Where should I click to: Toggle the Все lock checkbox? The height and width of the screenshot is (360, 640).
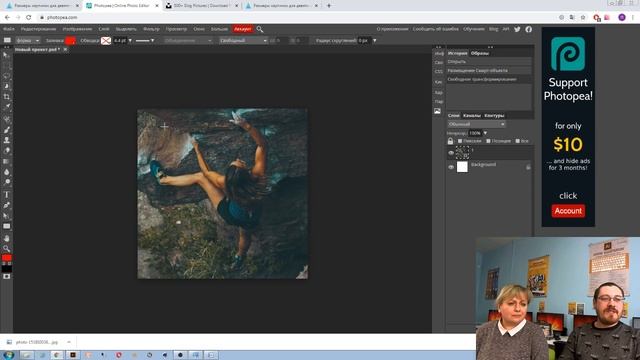click(x=518, y=141)
